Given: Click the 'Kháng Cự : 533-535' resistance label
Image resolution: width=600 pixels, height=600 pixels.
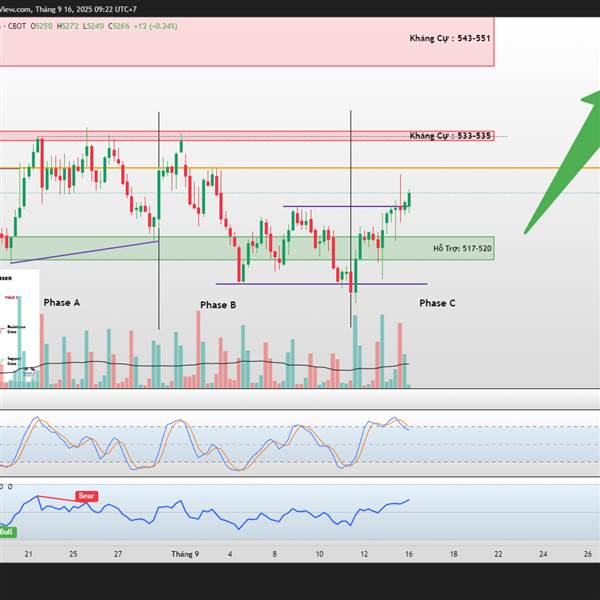Looking at the screenshot, I should (x=450, y=136).
